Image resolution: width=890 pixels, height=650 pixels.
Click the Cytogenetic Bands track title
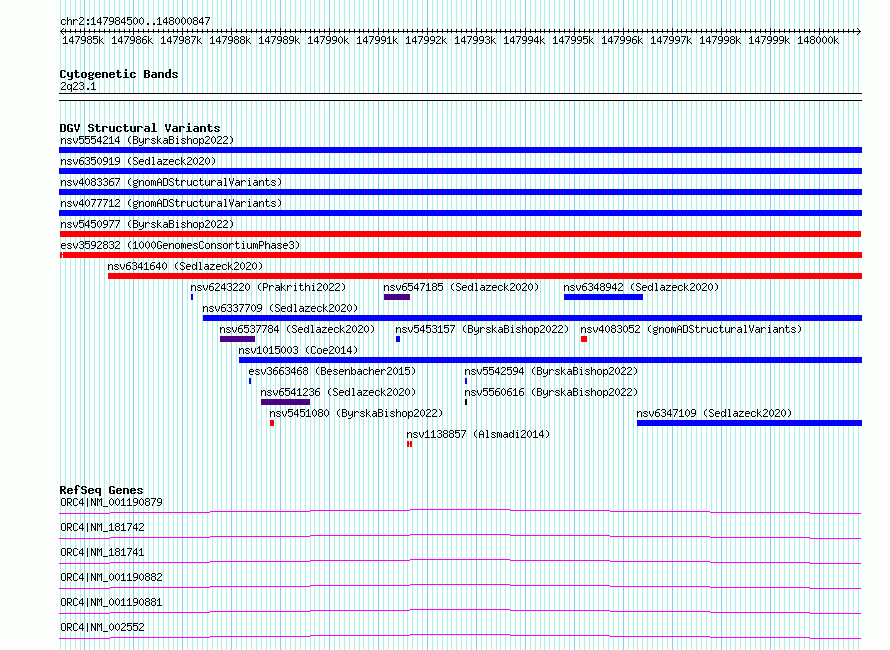[119, 74]
